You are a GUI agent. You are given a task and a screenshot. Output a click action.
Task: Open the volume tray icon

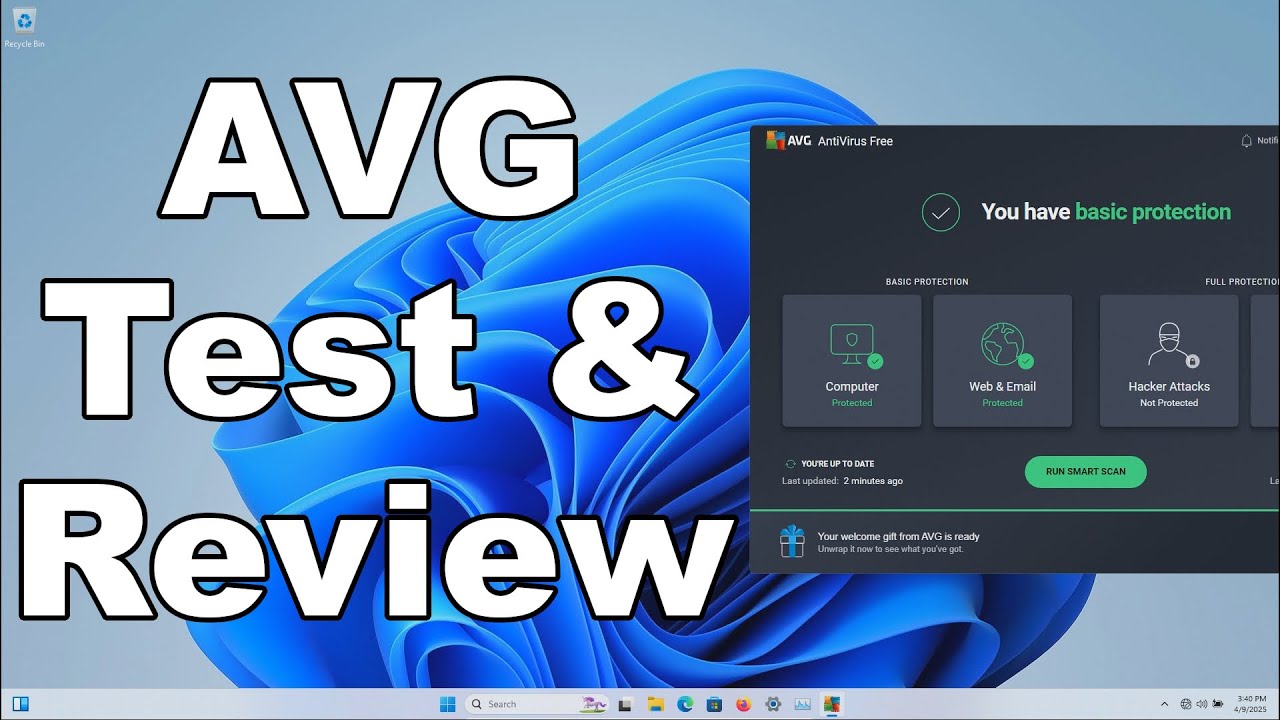point(1201,704)
